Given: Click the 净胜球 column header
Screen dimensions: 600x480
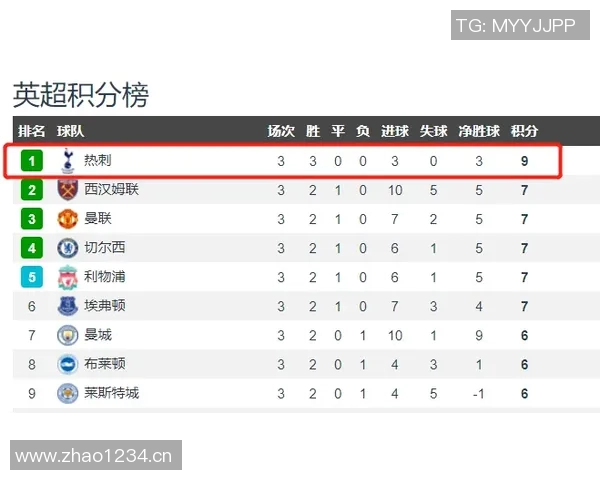Looking at the screenshot, I should [x=479, y=131].
